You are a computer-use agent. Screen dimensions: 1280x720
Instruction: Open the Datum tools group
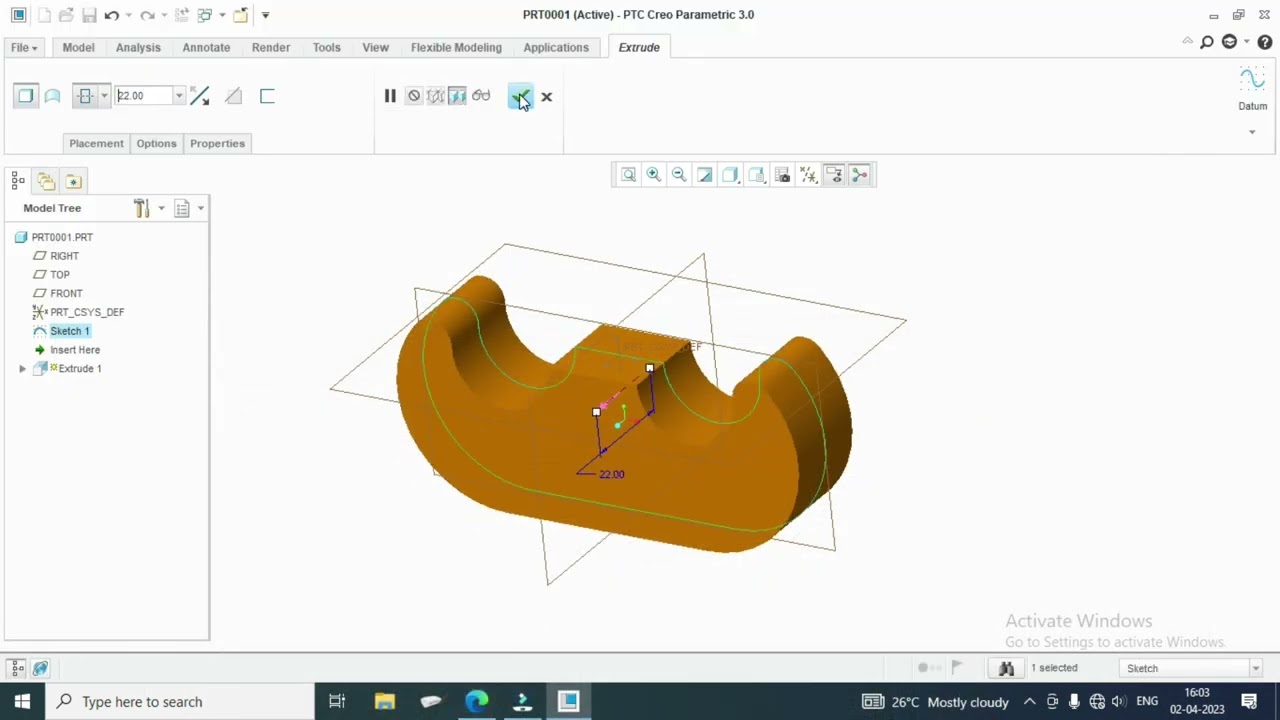click(x=1252, y=89)
